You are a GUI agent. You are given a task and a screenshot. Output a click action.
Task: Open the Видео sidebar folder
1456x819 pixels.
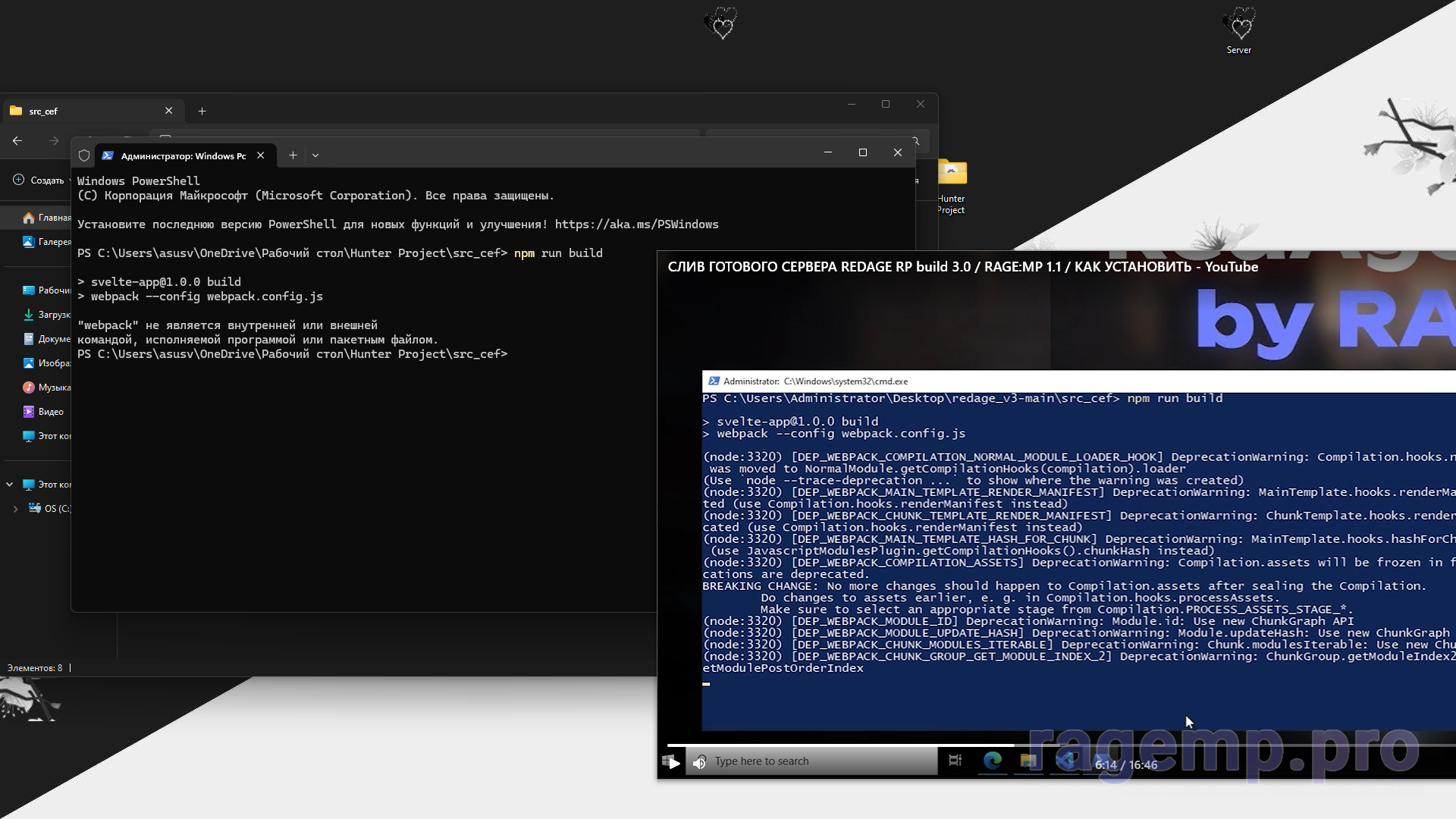tap(50, 412)
